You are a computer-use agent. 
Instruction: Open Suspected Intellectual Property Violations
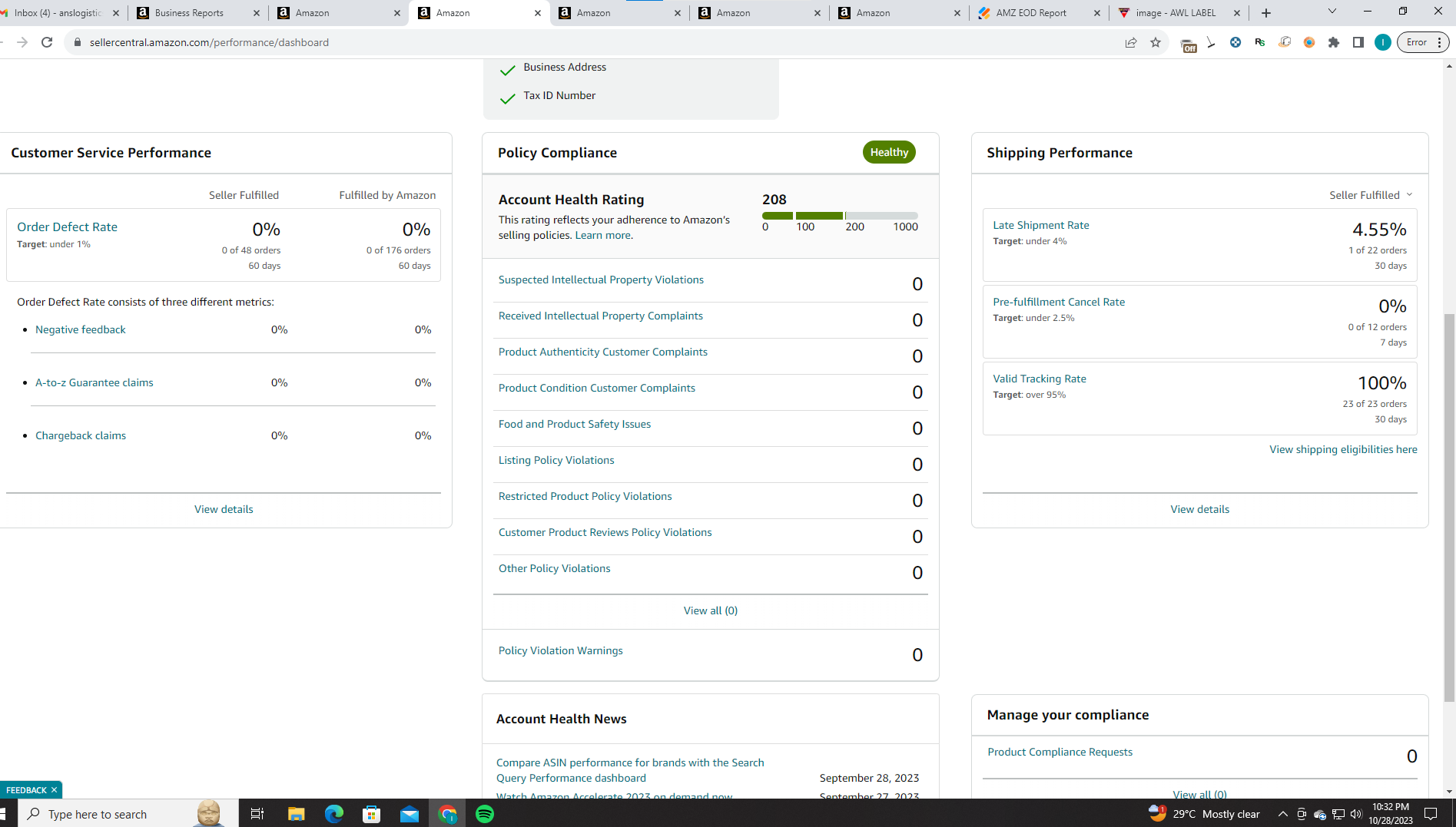(601, 280)
